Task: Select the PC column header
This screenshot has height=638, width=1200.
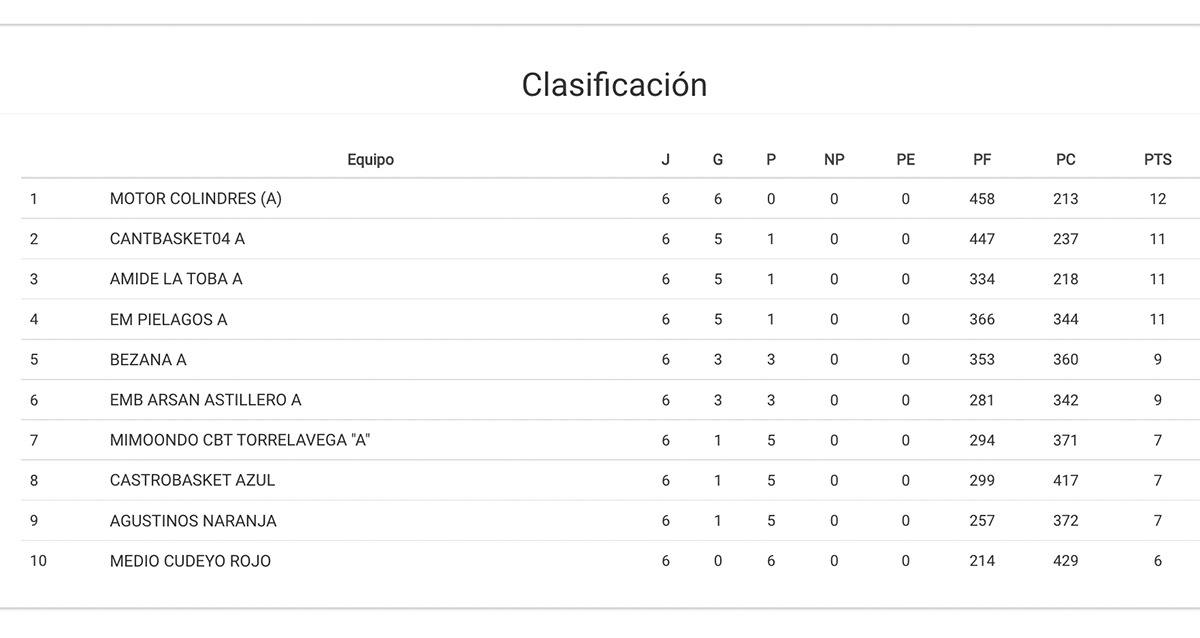Action: point(1065,160)
